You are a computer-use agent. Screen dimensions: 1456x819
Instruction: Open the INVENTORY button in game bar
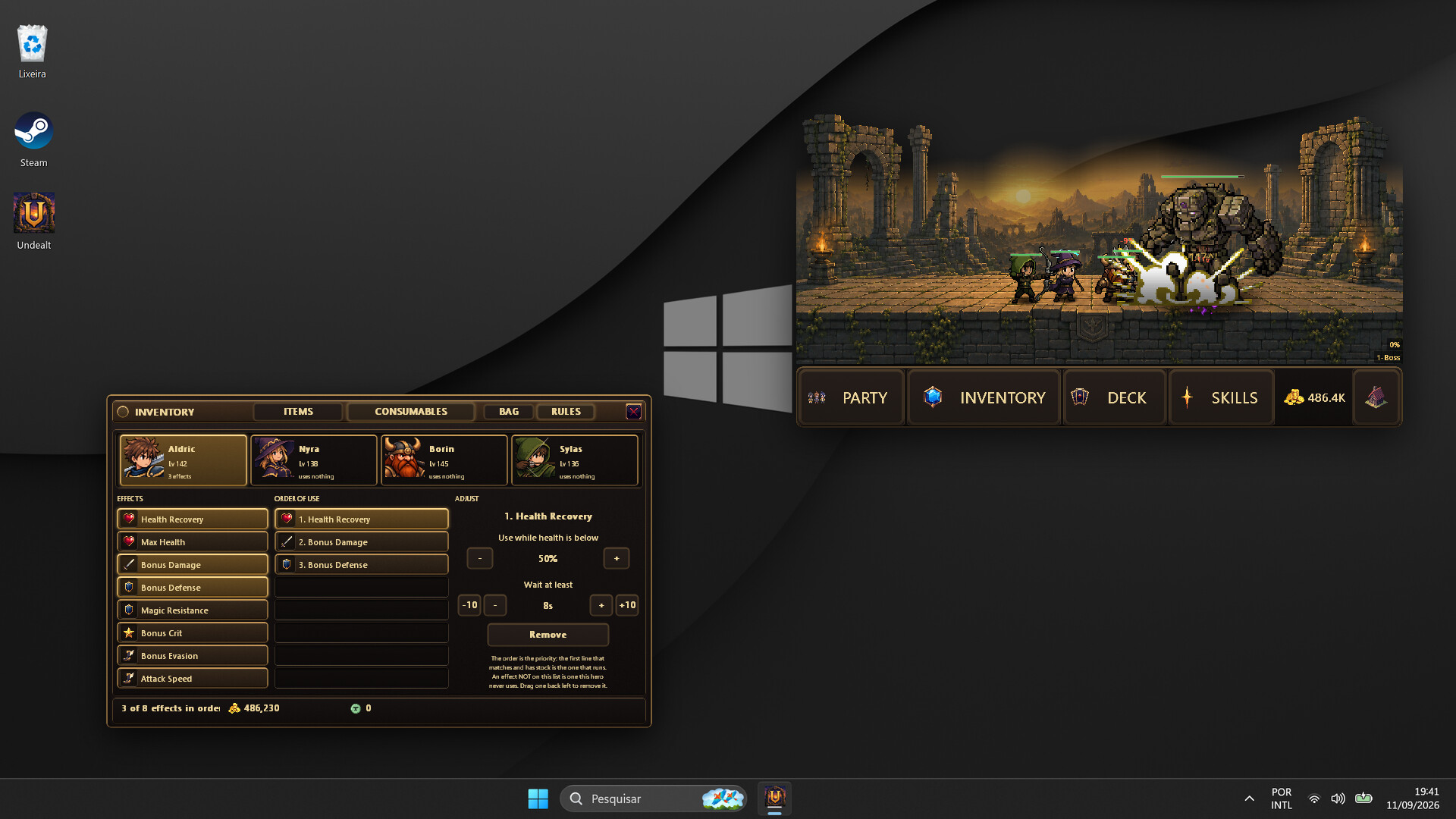[x=984, y=397]
